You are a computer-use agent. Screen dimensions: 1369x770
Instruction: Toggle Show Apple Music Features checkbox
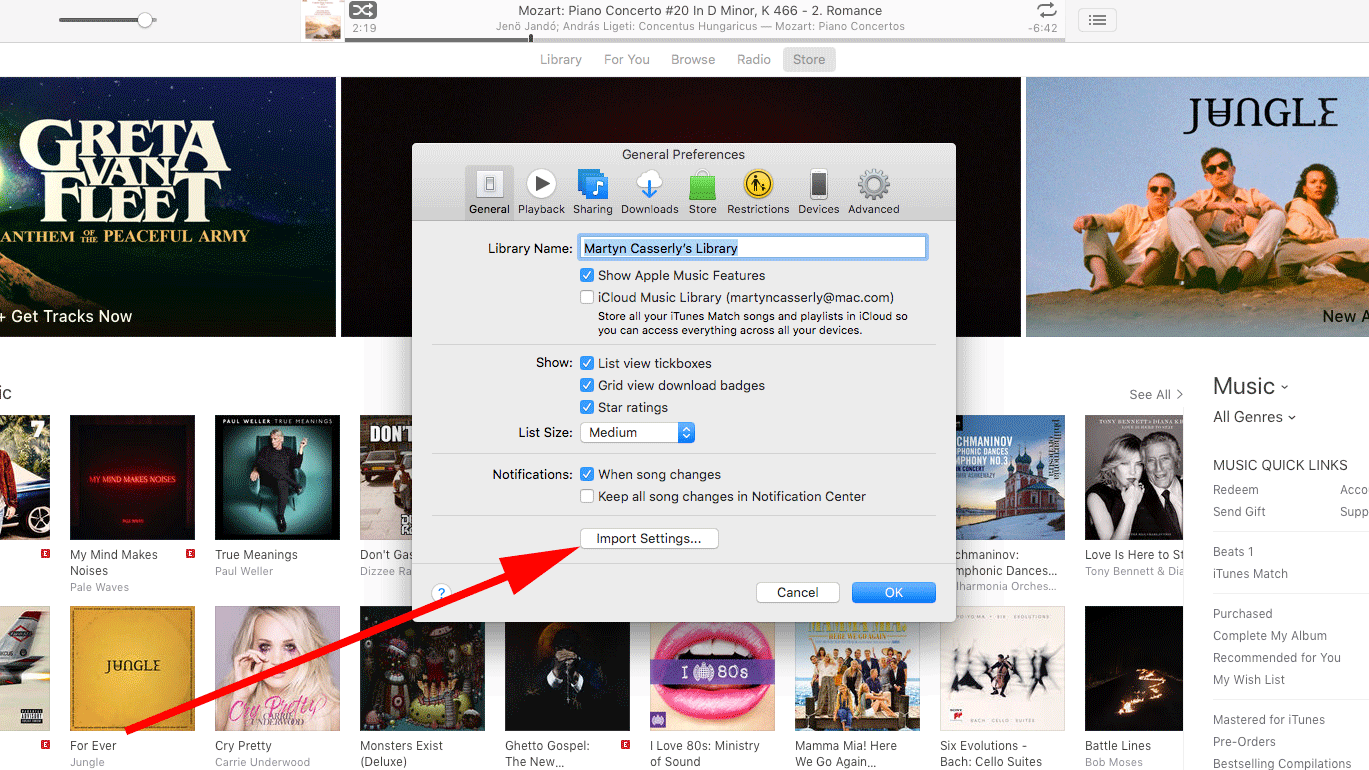pyautogui.click(x=587, y=275)
